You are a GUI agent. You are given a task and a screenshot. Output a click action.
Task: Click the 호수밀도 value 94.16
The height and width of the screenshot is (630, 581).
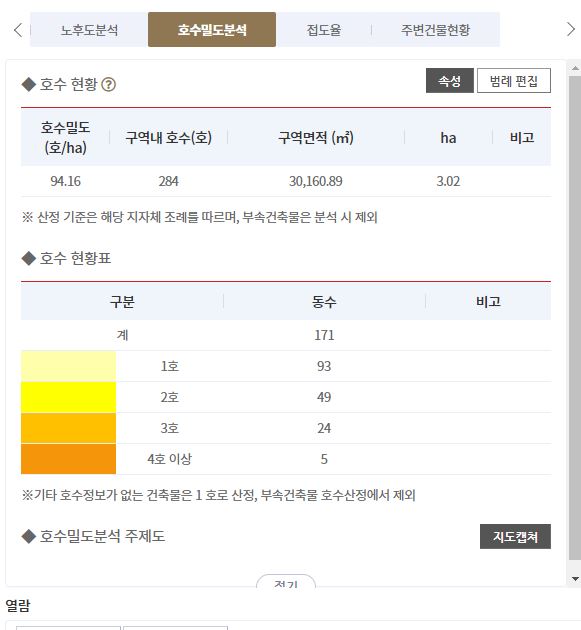pyautogui.click(x=65, y=181)
